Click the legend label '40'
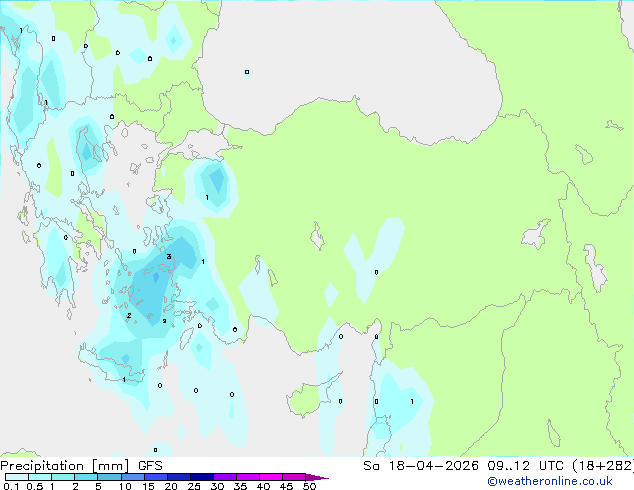The width and height of the screenshot is (634, 490). pyautogui.click(x=263, y=486)
